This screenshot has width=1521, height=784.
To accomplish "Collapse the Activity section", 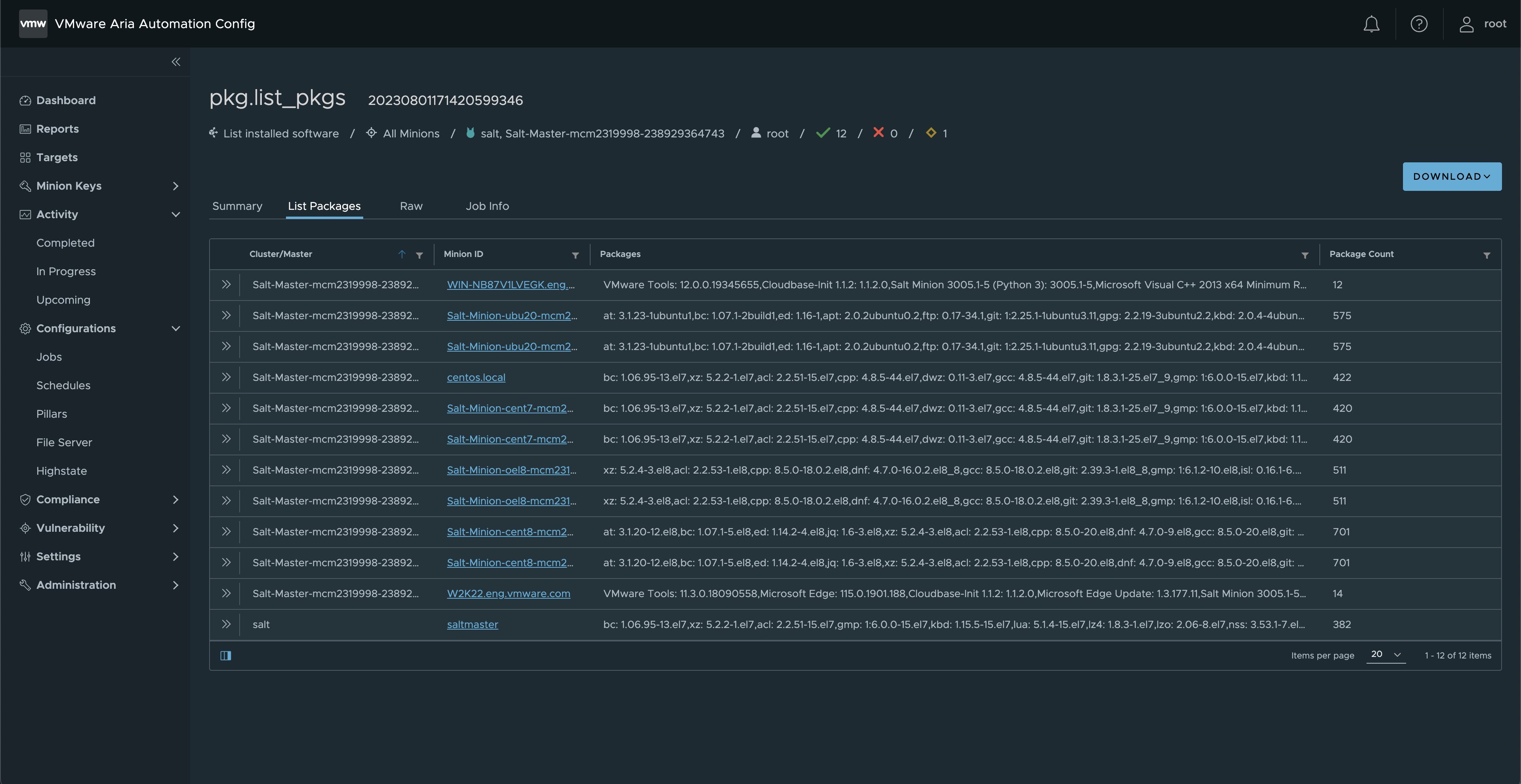I will (x=175, y=214).
